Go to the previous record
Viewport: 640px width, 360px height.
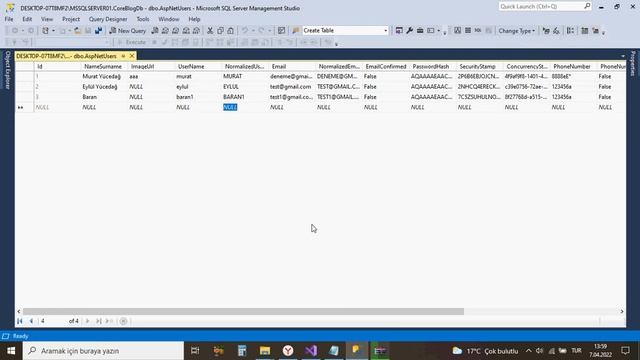pos(31,321)
